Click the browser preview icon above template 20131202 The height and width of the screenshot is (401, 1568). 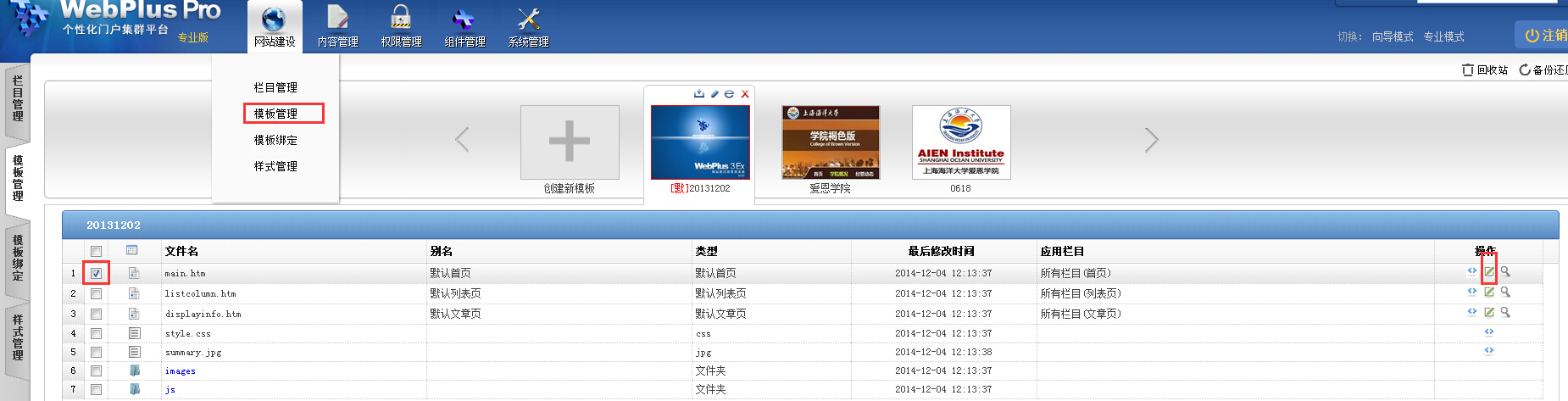729,94
